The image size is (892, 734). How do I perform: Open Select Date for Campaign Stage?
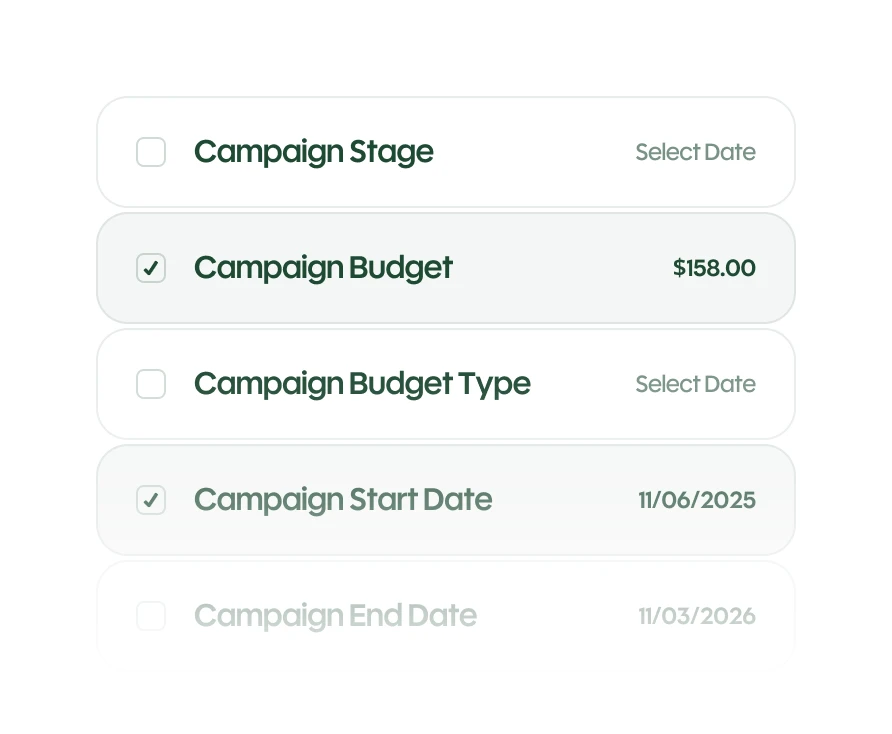[x=695, y=152]
